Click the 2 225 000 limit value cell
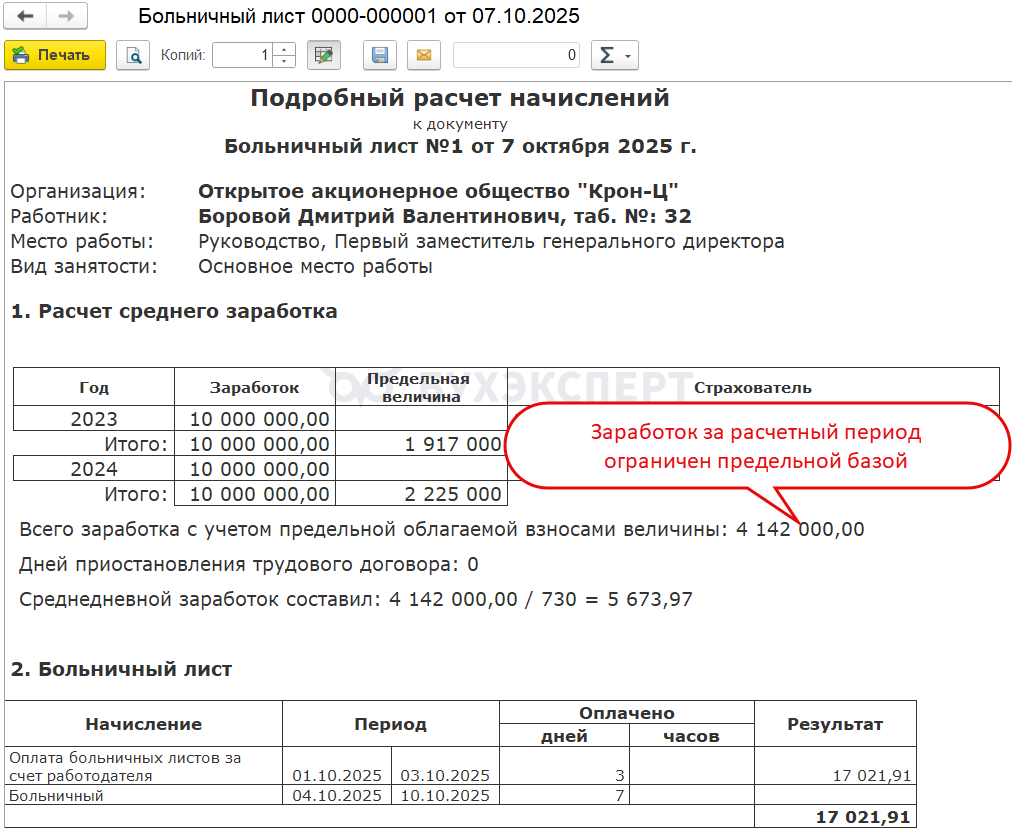 421,494
